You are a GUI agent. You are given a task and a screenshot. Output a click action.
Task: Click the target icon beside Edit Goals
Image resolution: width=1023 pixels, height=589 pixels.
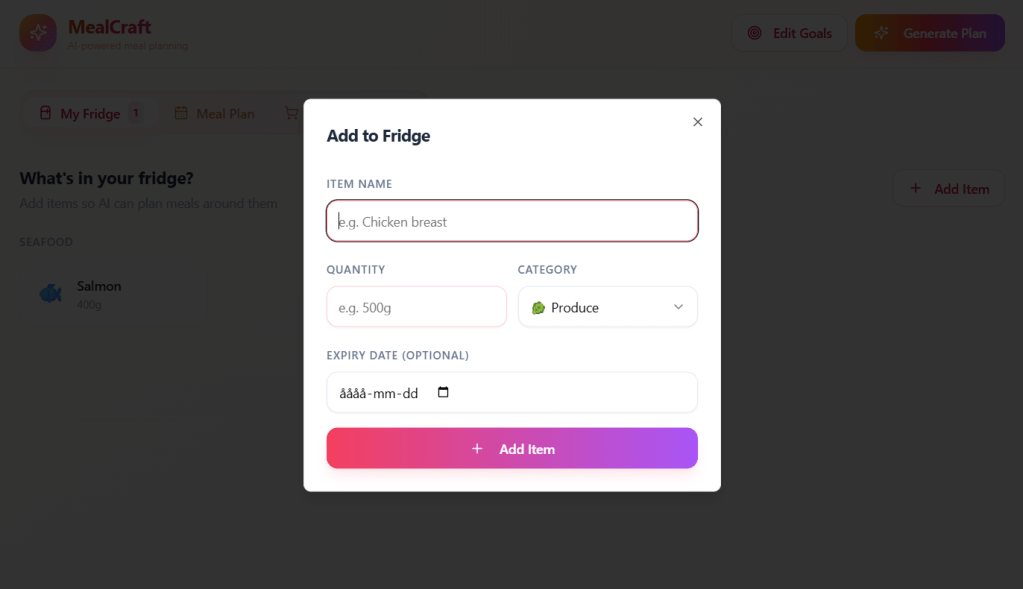point(755,33)
